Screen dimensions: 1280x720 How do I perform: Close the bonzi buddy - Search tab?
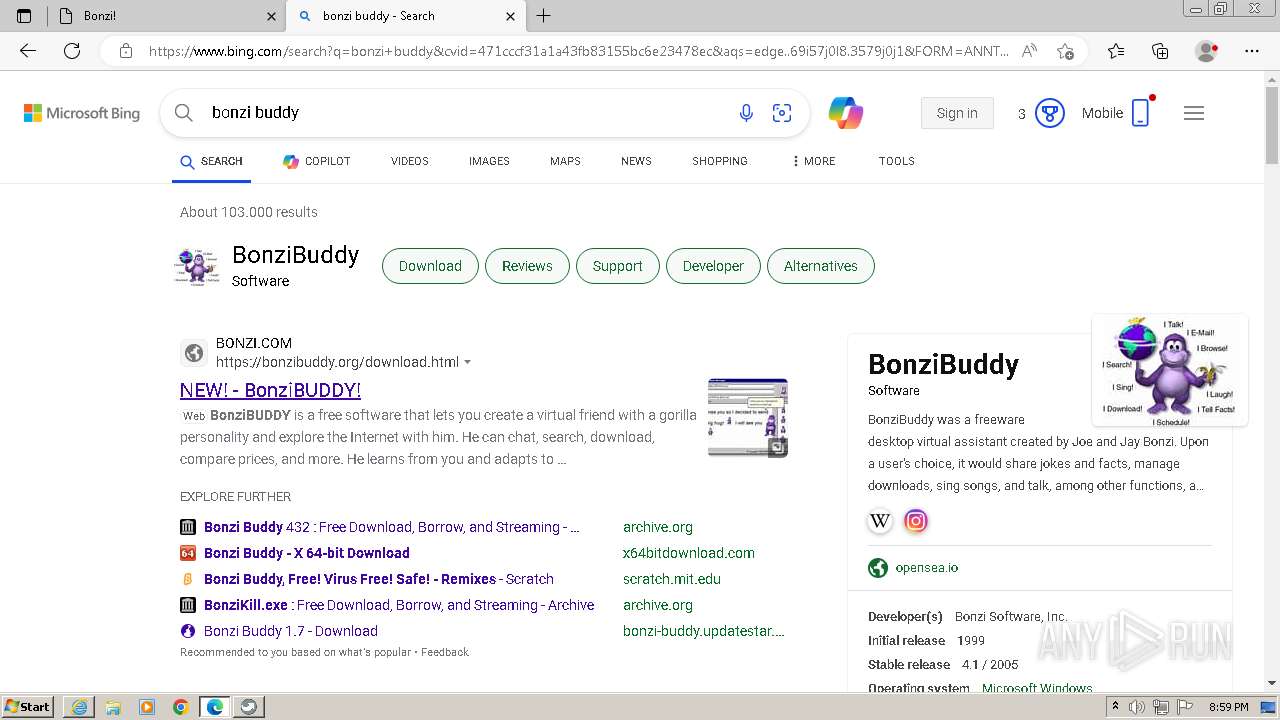[510, 16]
